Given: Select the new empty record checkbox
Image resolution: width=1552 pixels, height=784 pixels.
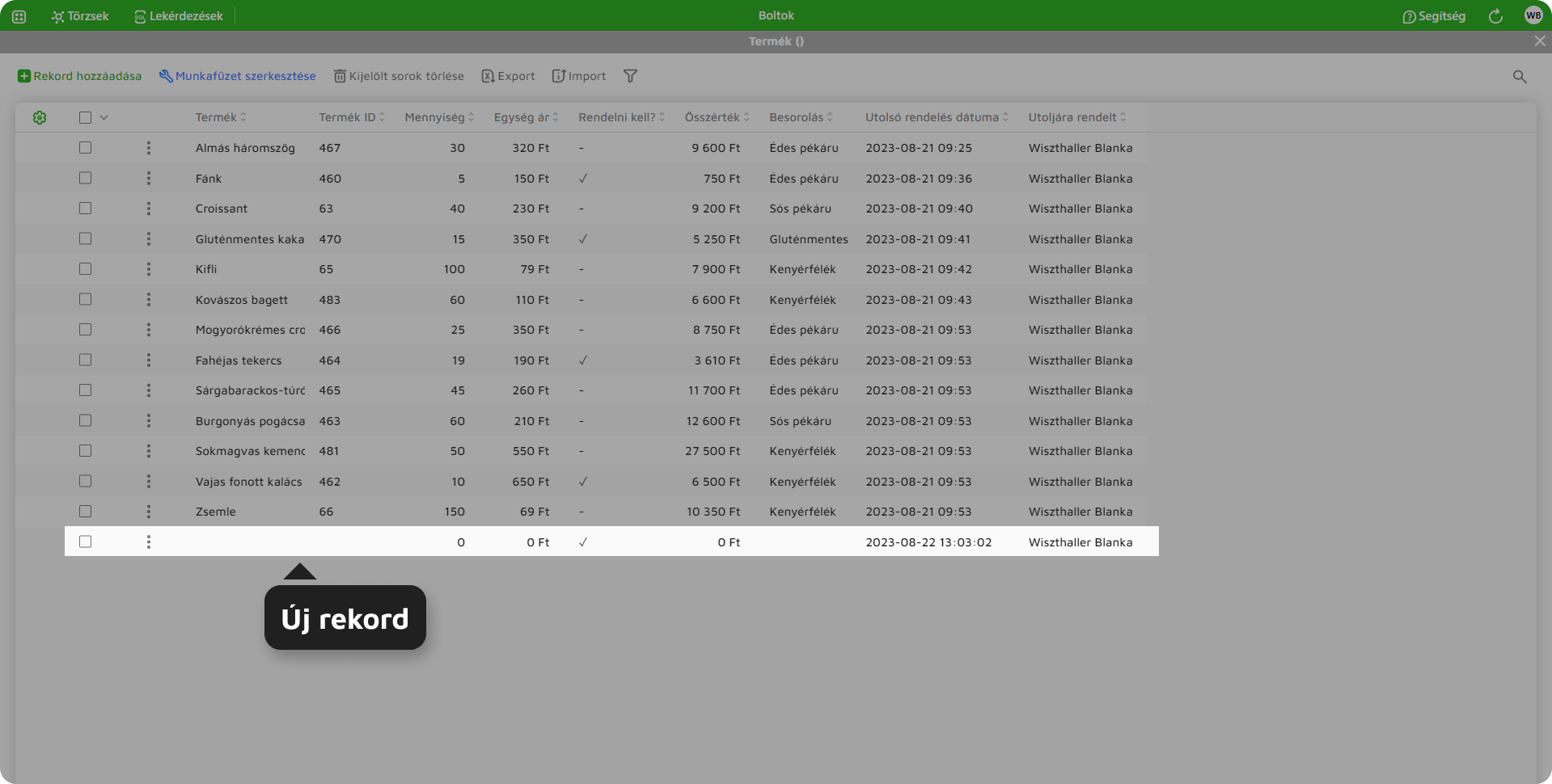Looking at the screenshot, I should 85,542.
